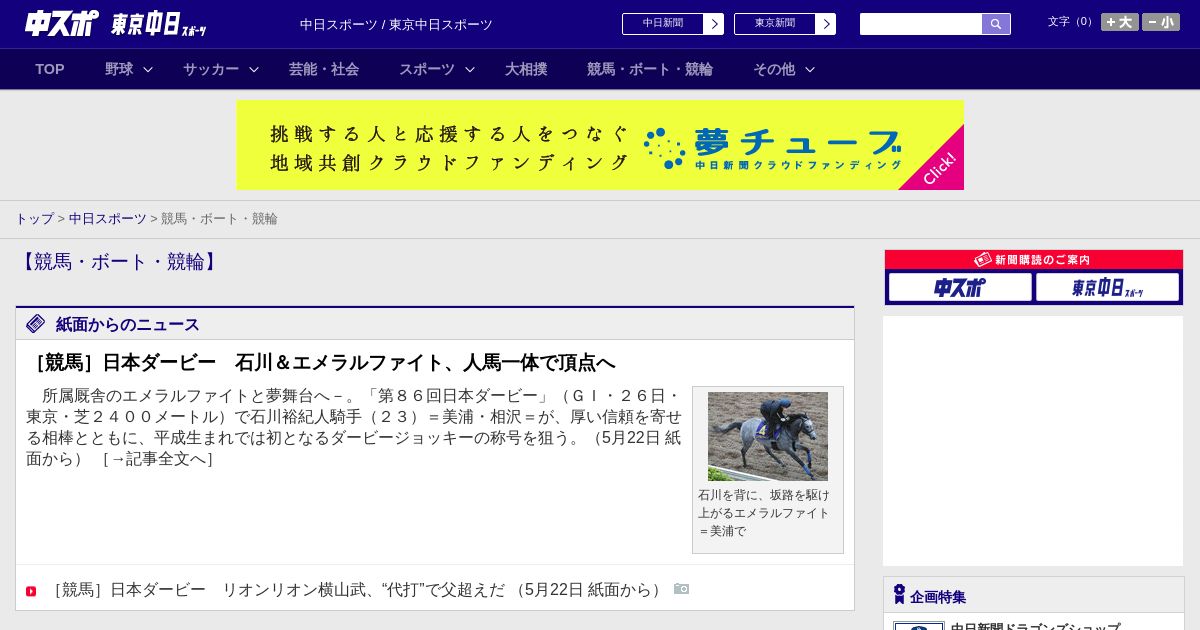Expand スポーツ dropdown chevron
The image size is (1200, 630).
click(470, 69)
